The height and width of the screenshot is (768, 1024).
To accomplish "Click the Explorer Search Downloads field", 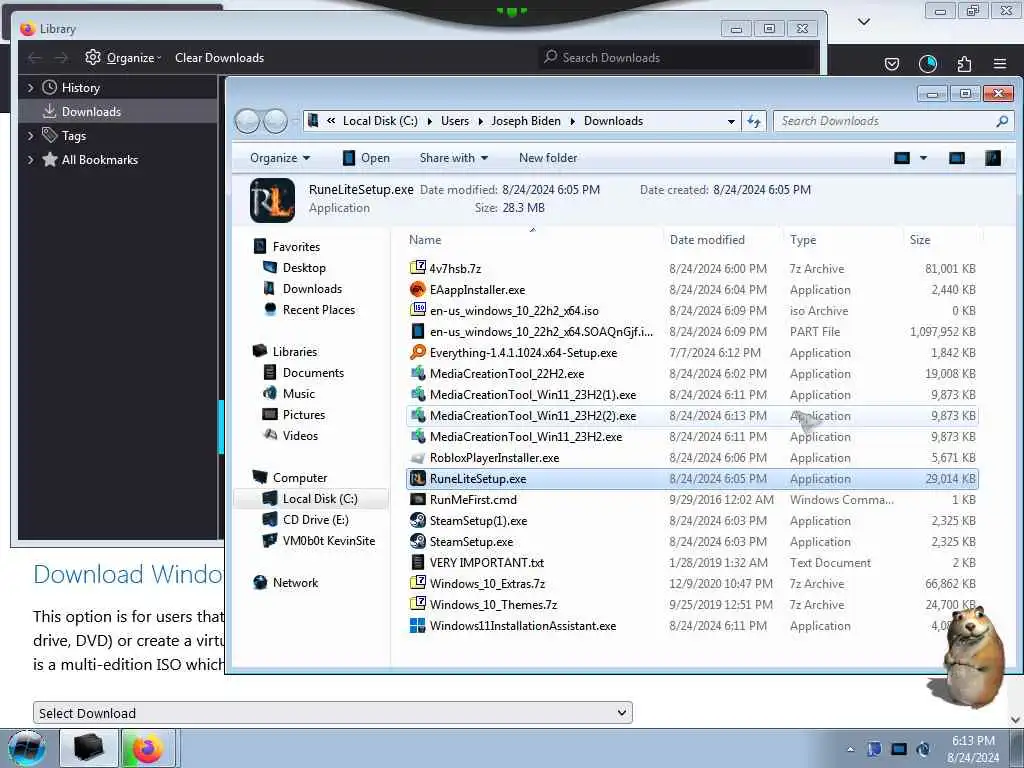I will (x=893, y=121).
